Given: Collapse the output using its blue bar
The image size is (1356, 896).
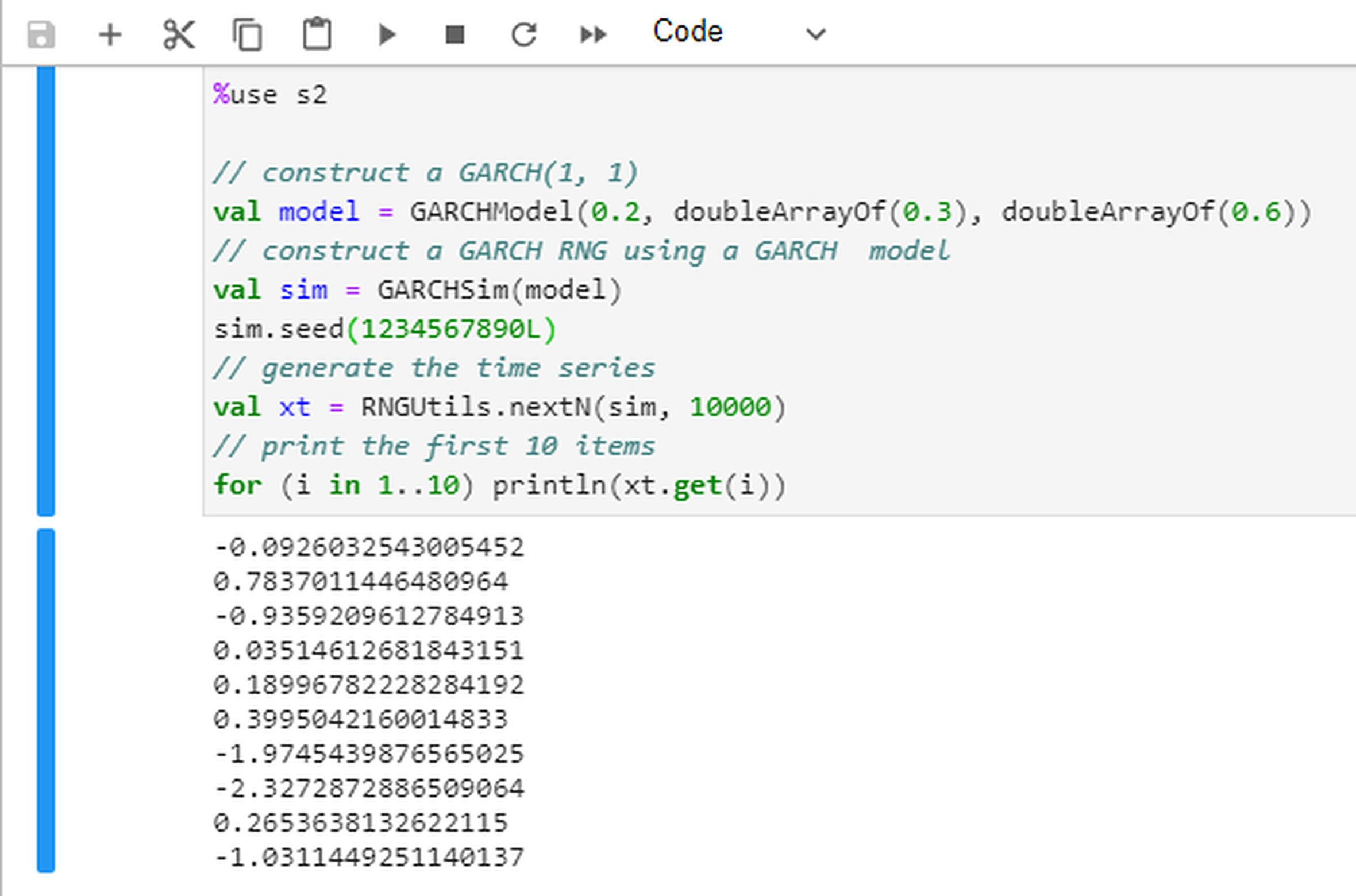Looking at the screenshot, I should tap(46, 701).
